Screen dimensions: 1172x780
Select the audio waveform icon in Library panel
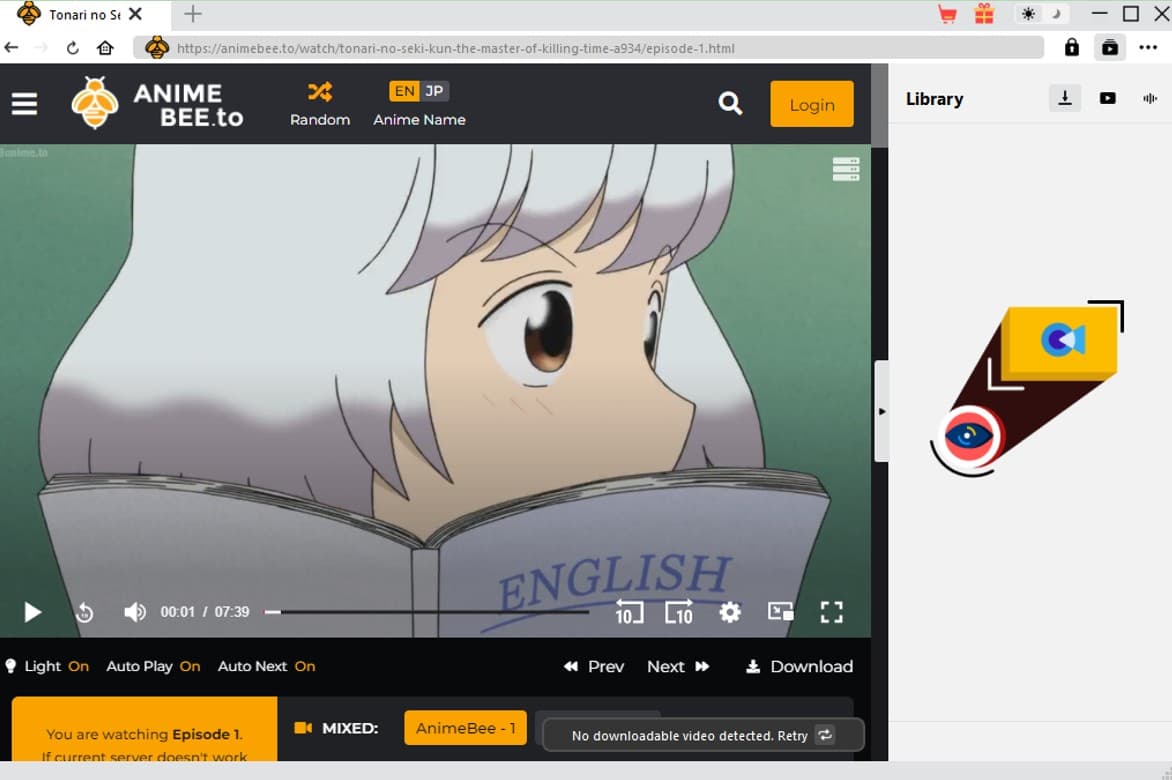point(1150,98)
